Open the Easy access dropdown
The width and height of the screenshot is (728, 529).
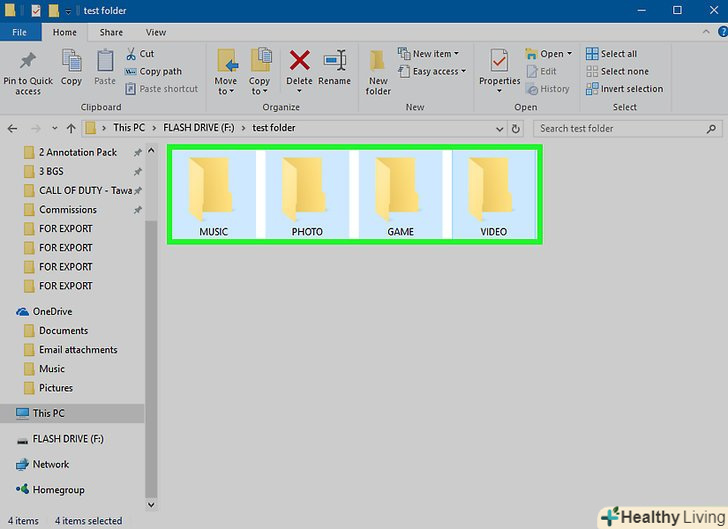click(x=432, y=72)
